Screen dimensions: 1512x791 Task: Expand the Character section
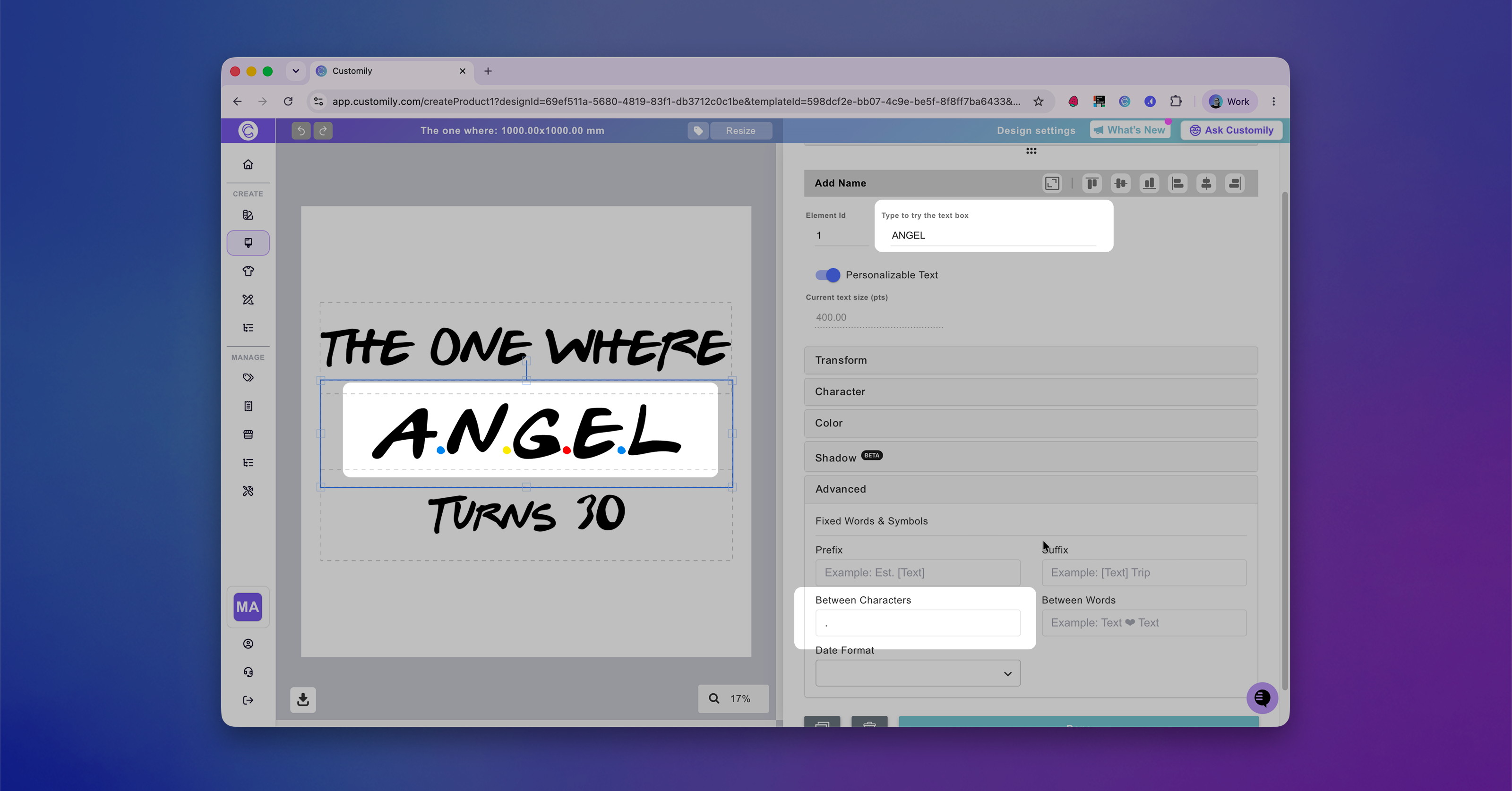1031,391
